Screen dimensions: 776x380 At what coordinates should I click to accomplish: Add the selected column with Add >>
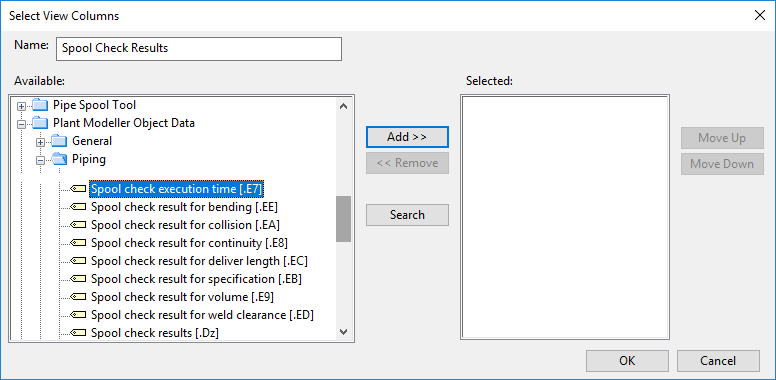coord(407,137)
